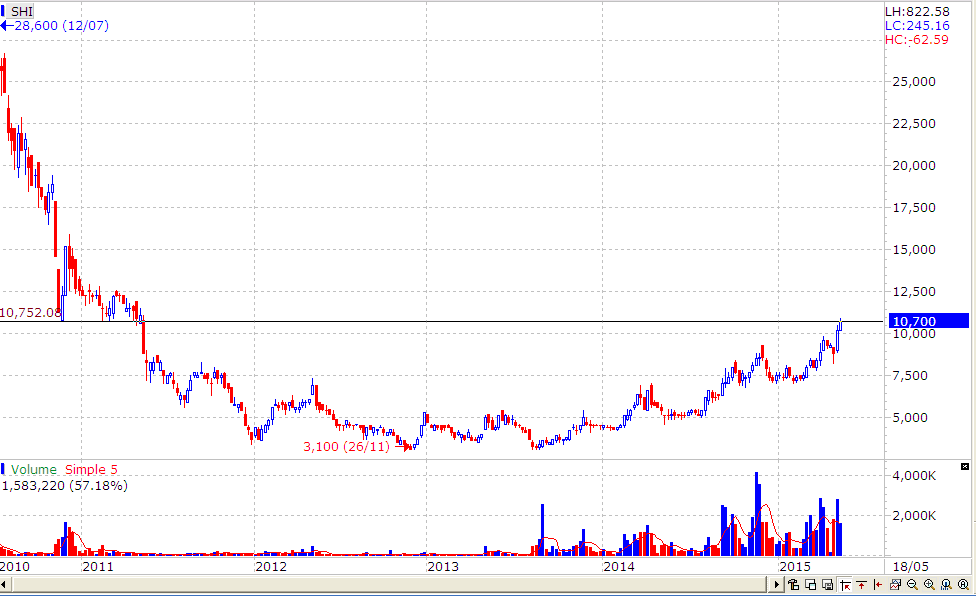The height and width of the screenshot is (596, 976).
Task: Click the 2015 date axis label
Action: coord(795,566)
